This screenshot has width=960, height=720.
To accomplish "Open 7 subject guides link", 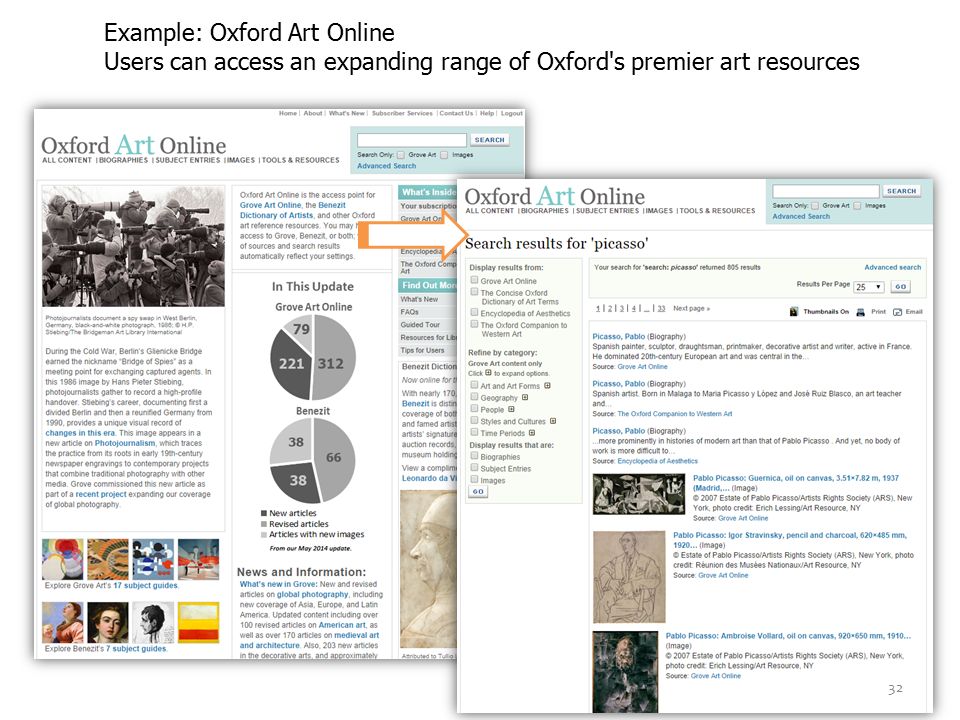I will tap(136, 649).
